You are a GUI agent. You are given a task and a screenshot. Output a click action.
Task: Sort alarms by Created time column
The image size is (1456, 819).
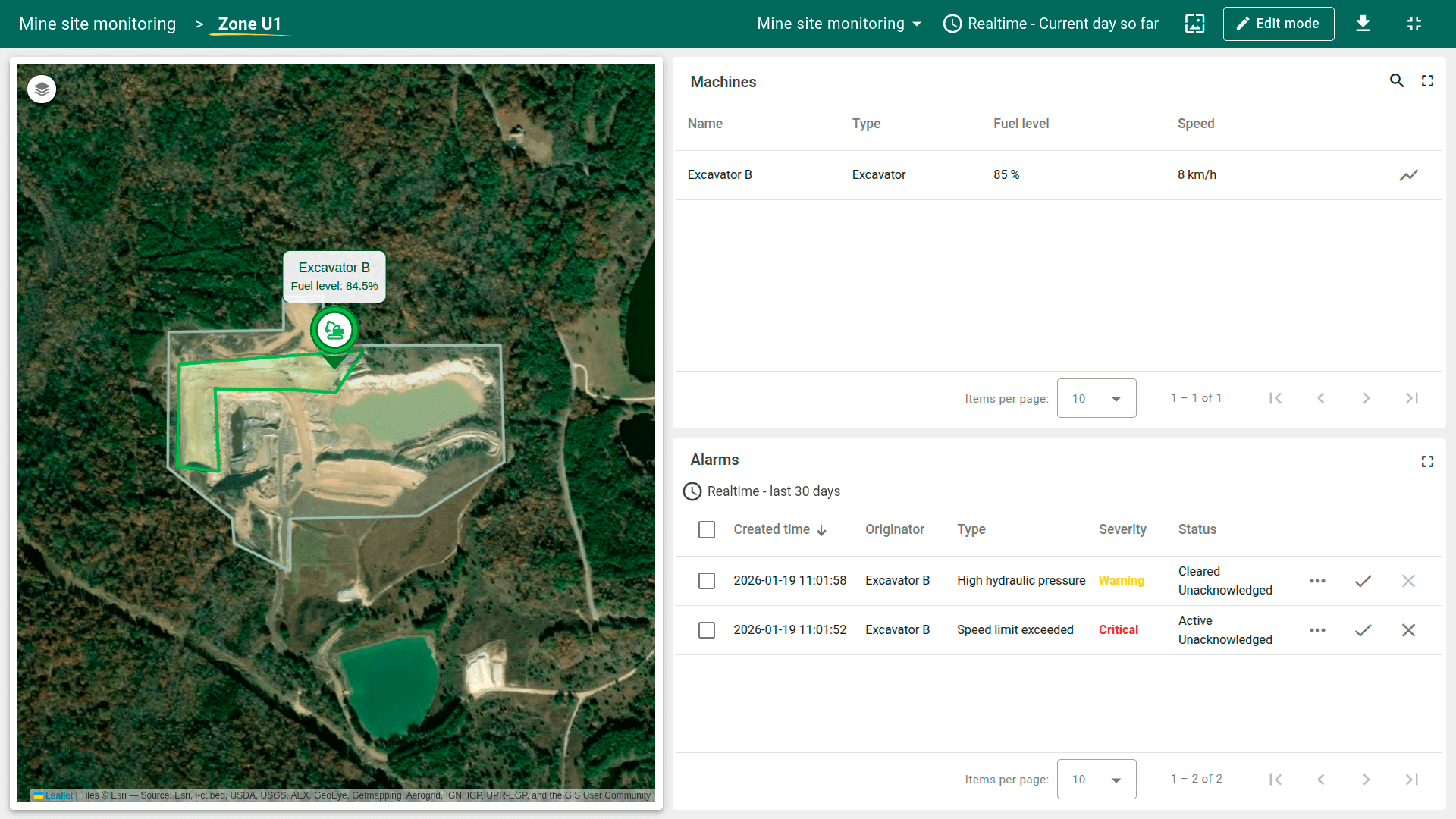point(771,529)
